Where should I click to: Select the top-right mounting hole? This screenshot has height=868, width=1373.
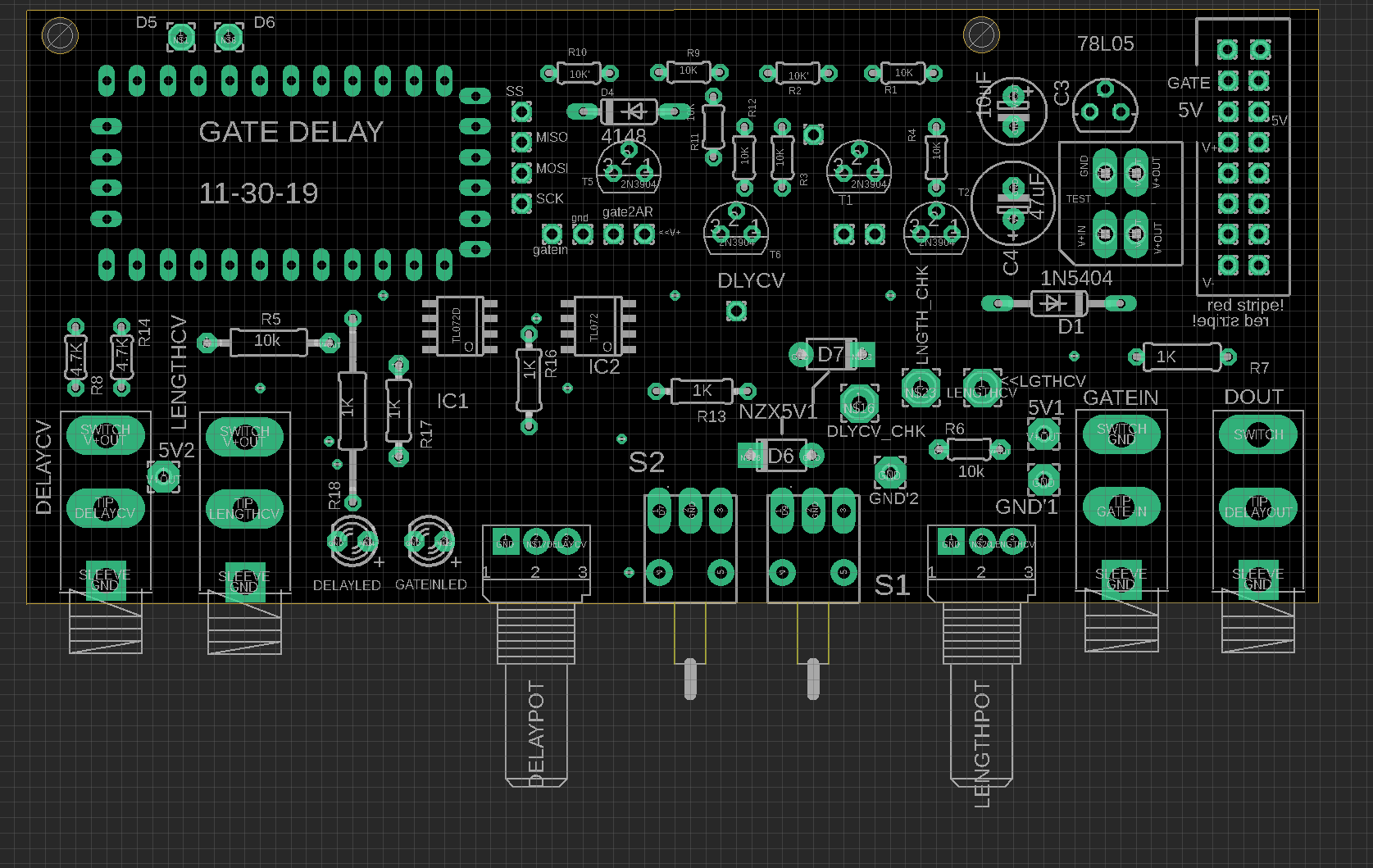tap(981, 35)
